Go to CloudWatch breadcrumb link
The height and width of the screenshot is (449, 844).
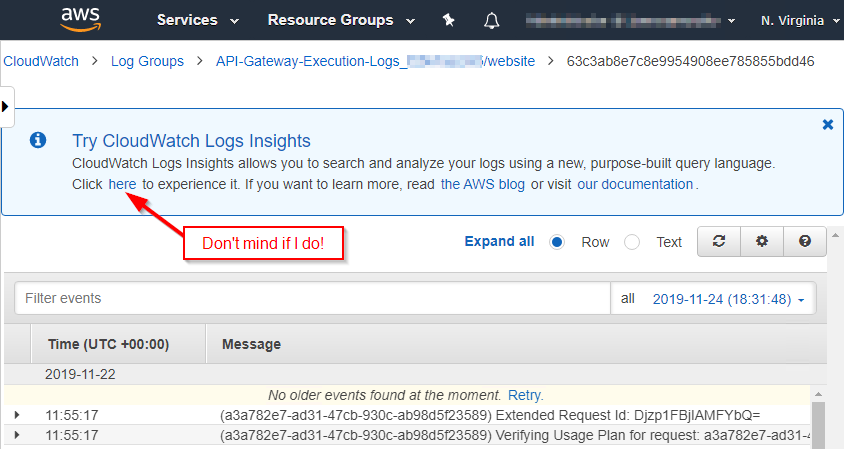tap(41, 61)
